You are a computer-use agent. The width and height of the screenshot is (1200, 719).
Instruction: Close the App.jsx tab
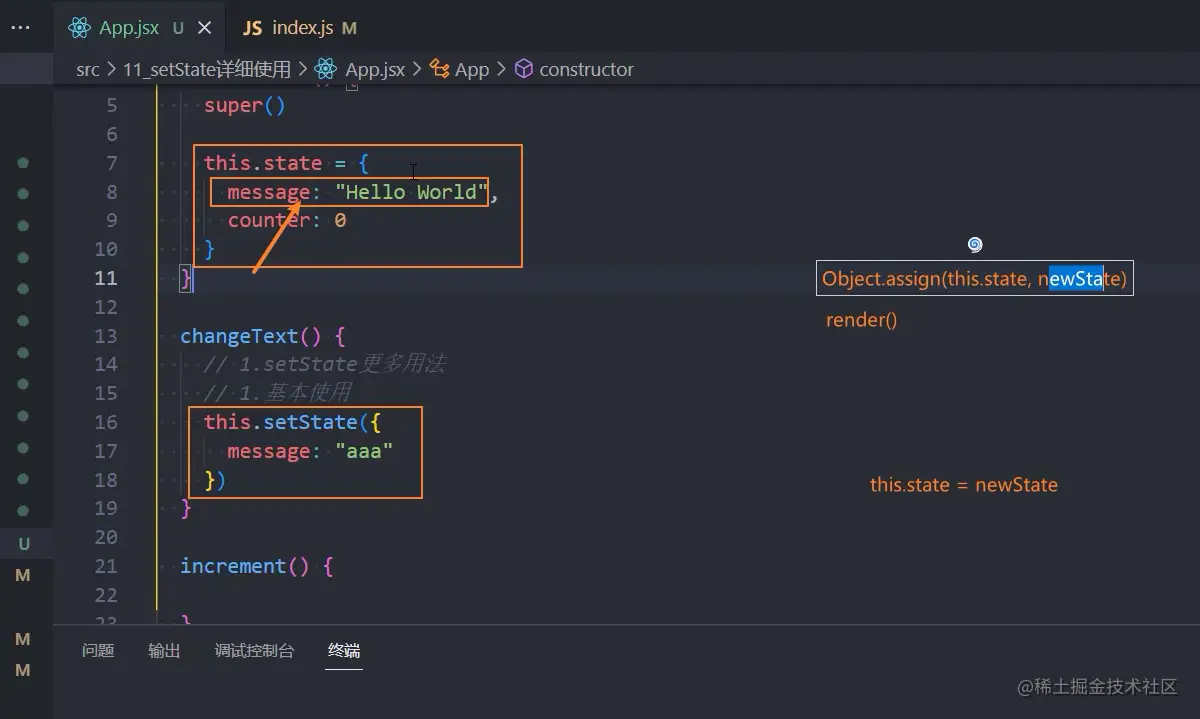[205, 28]
